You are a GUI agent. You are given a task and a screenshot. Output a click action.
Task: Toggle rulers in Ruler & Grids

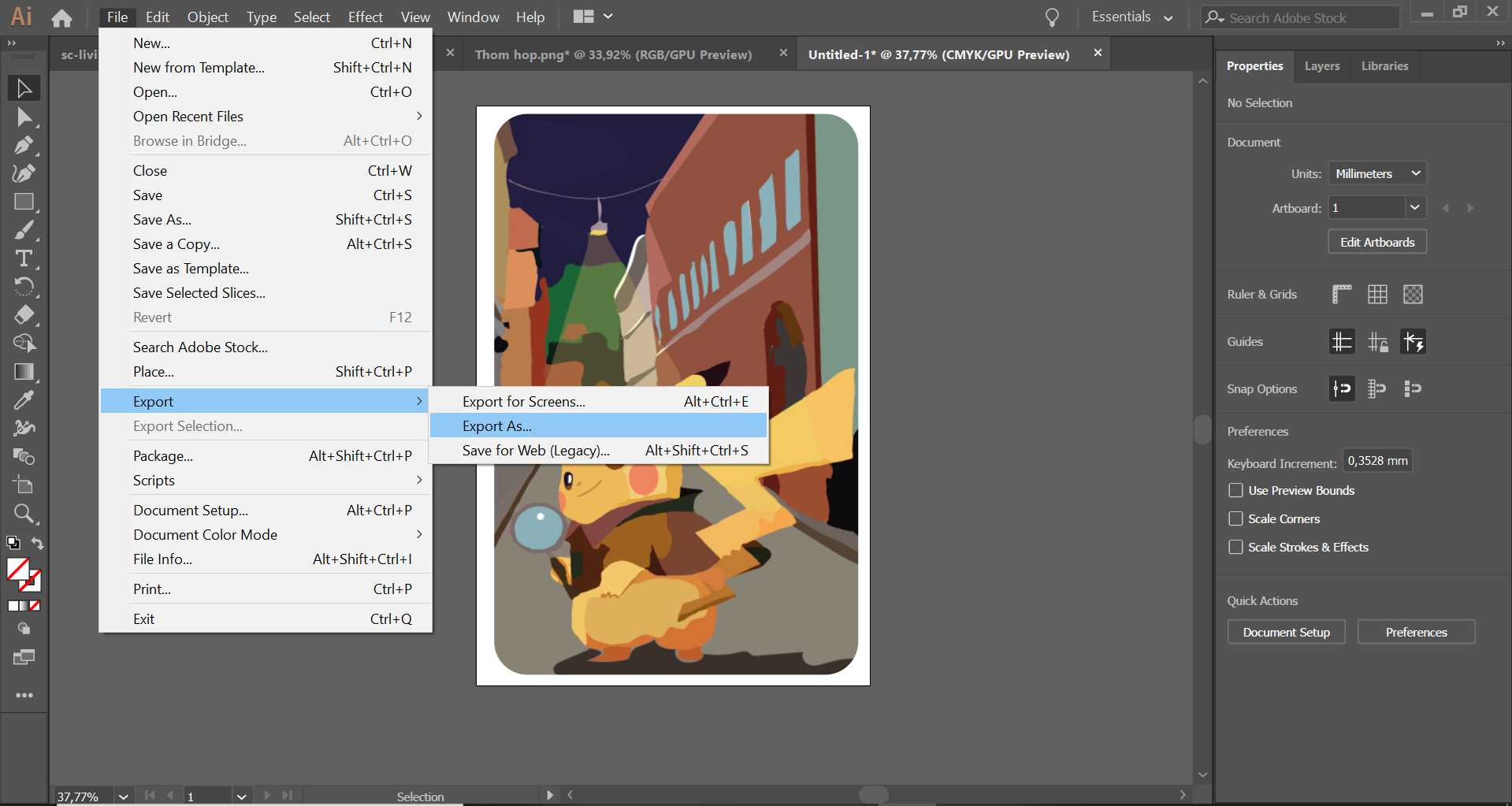click(1342, 295)
